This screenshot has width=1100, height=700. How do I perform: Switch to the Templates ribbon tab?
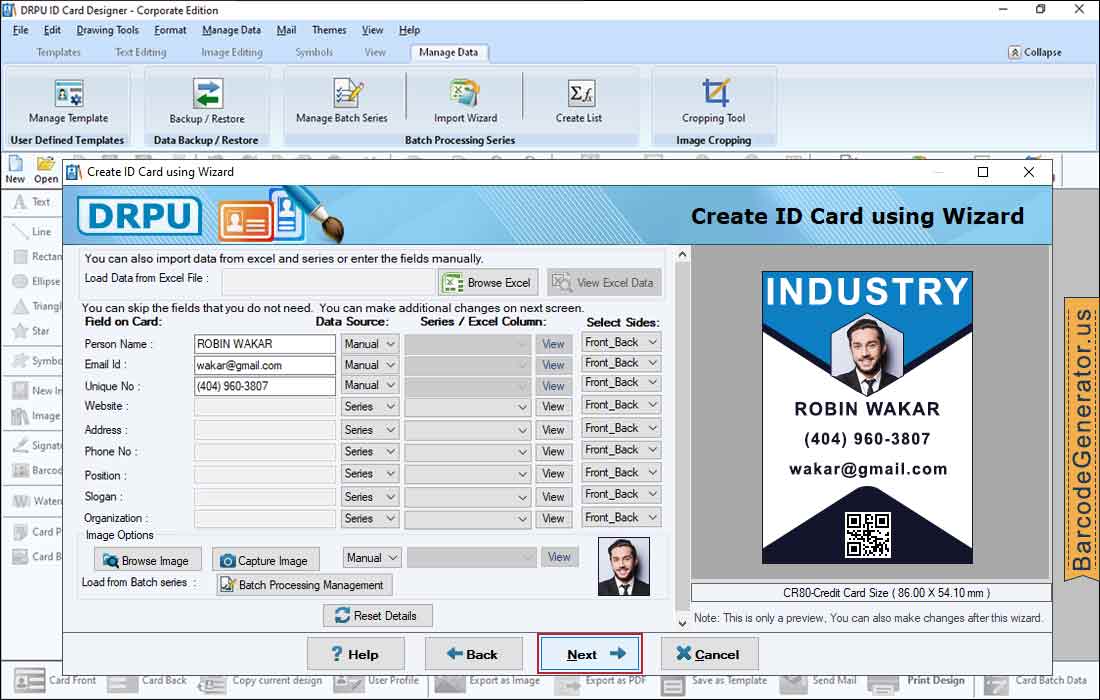coord(58,53)
